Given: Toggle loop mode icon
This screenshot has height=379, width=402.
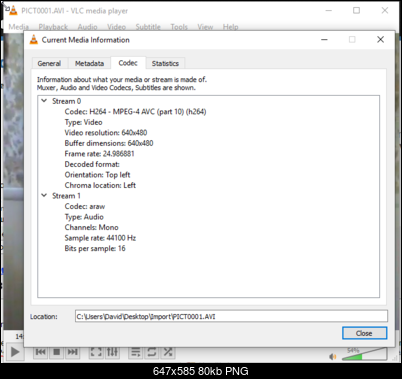Looking at the screenshot, I should pos(152,352).
